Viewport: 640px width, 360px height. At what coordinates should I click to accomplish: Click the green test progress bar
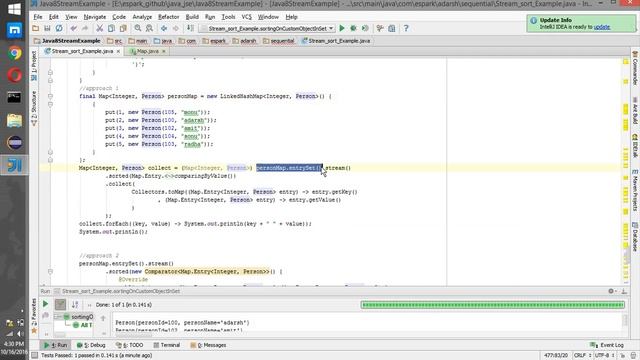click(493, 304)
